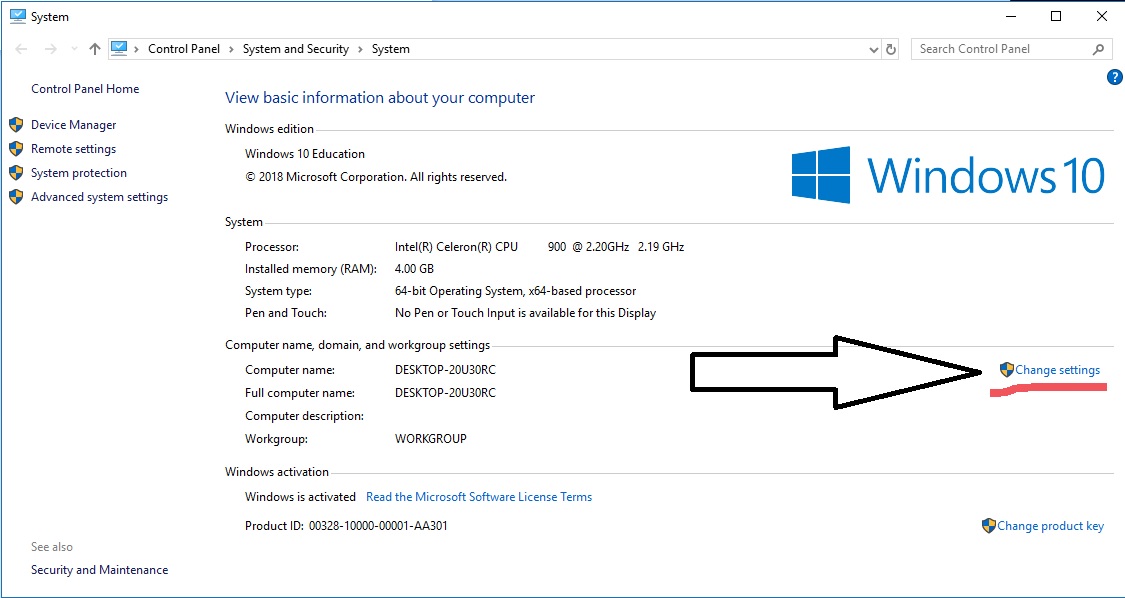Viewport: 1125px width, 598px height.
Task: Open Security and Maintenance link
Action: (x=99, y=570)
